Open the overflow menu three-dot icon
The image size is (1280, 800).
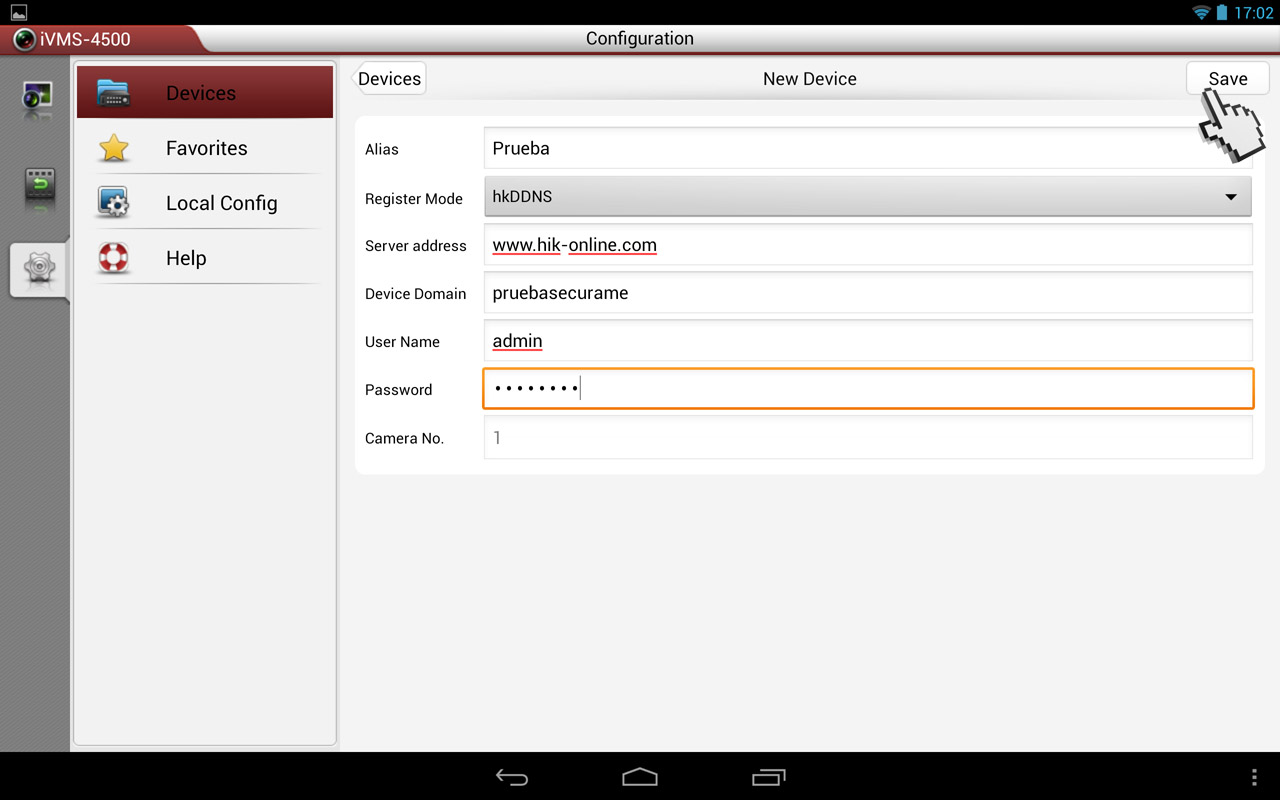point(1254,777)
